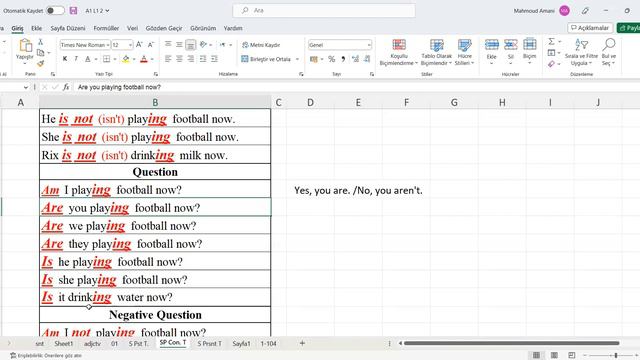
Task: Apply Comma Style number format
Action: point(343,59)
